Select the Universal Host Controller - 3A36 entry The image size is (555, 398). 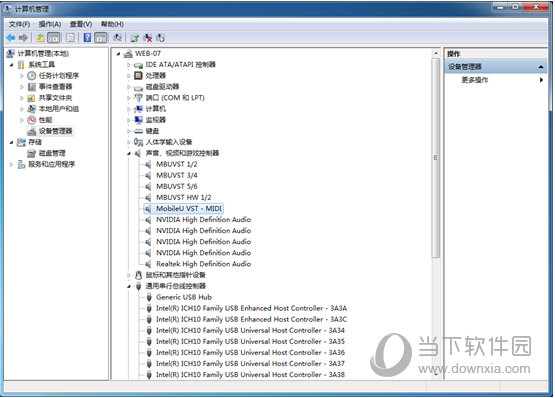[250, 353]
